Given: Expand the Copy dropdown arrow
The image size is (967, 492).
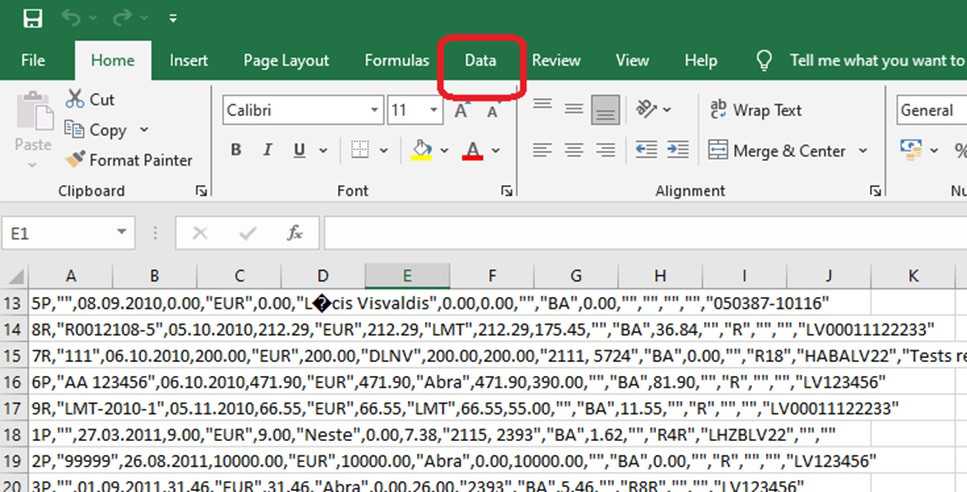Looking at the screenshot, I should [144, 130].
